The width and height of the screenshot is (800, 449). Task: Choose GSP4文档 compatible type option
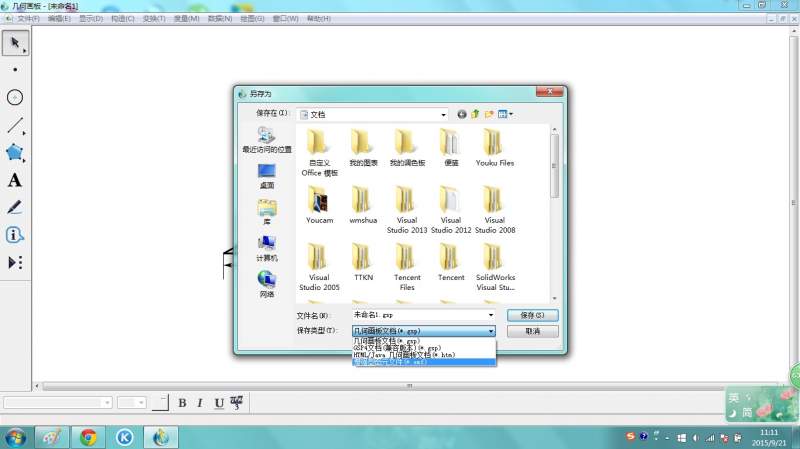423,348
